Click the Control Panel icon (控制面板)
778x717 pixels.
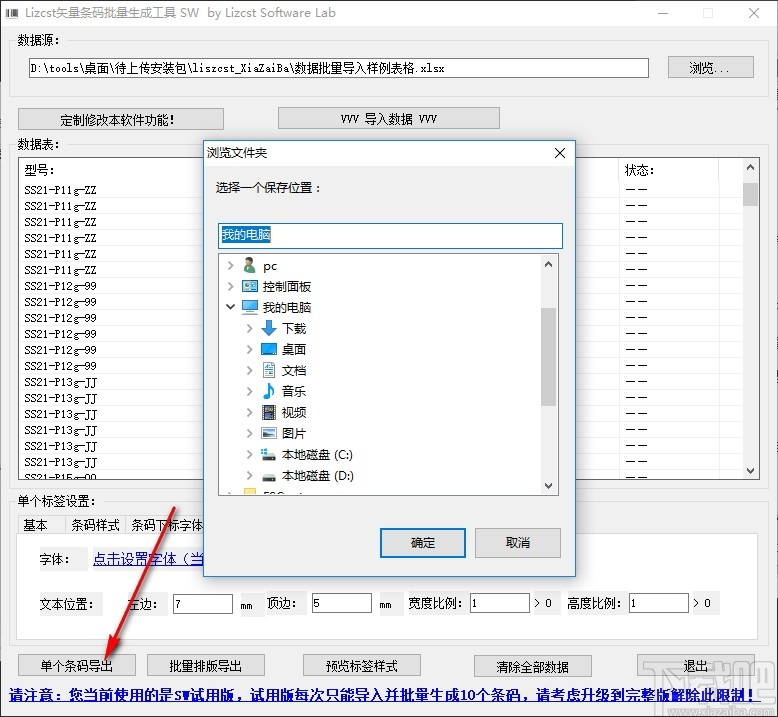coord(250,286)
